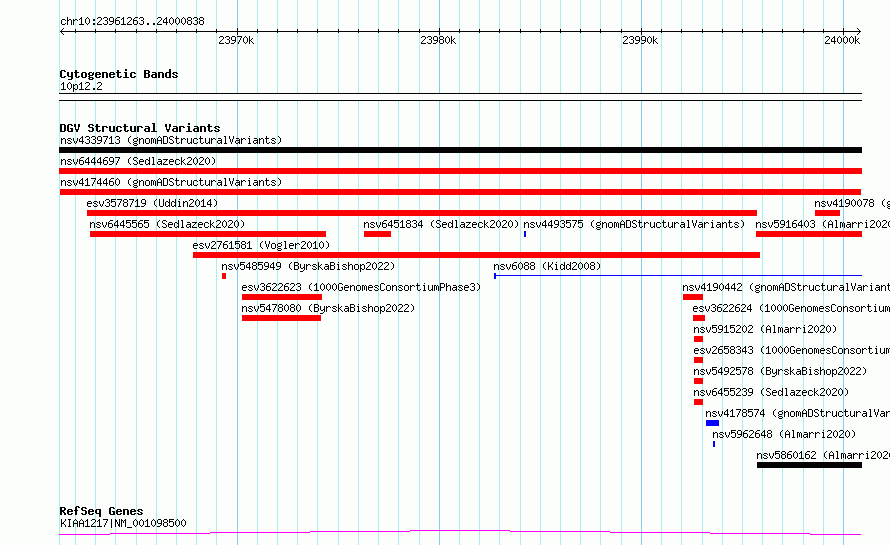The width and height of the screenshot is (890, 545).
Task: Open the esv3578719 (Uddin2014) variant label
Action: [152, 203]
